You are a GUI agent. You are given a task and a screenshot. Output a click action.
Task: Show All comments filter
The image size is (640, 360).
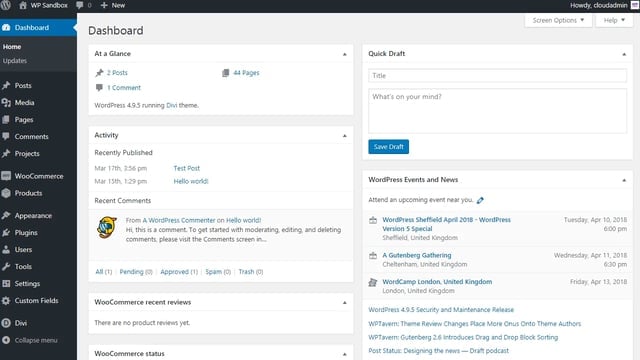click(x=103, y=272)
